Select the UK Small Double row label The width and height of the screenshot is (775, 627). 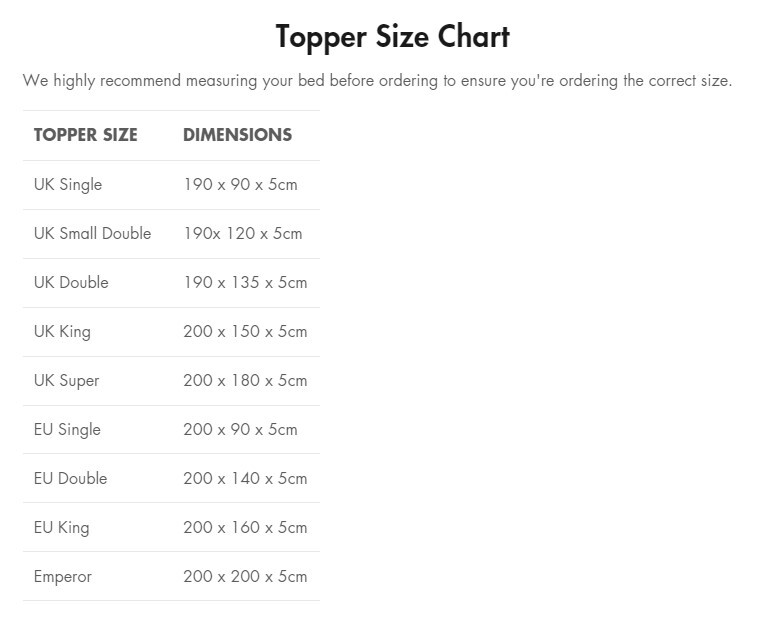pos(92,234)
